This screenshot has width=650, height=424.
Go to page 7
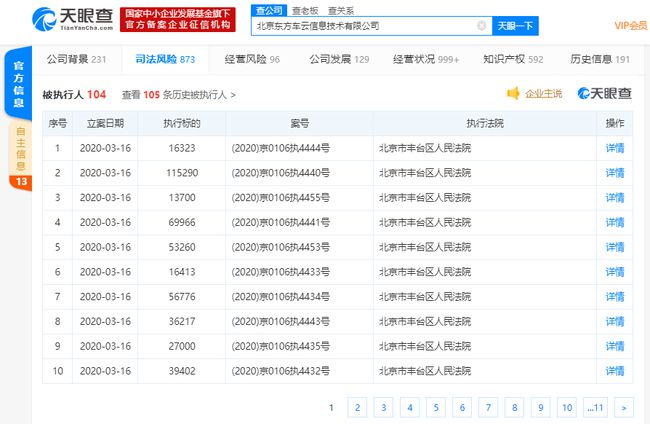[488, 407]
